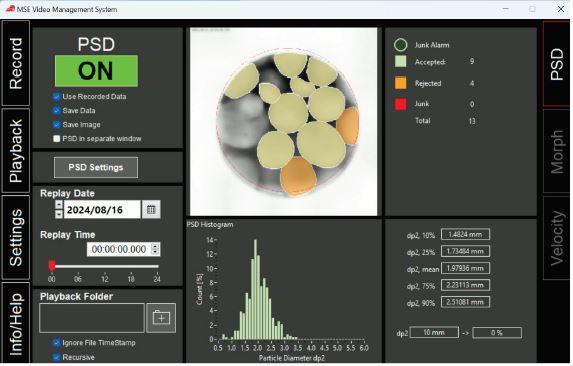This screenshot has height=366, width=573.
Task: Click the Replay Time up spinner arrow
Action: (155, 246)
